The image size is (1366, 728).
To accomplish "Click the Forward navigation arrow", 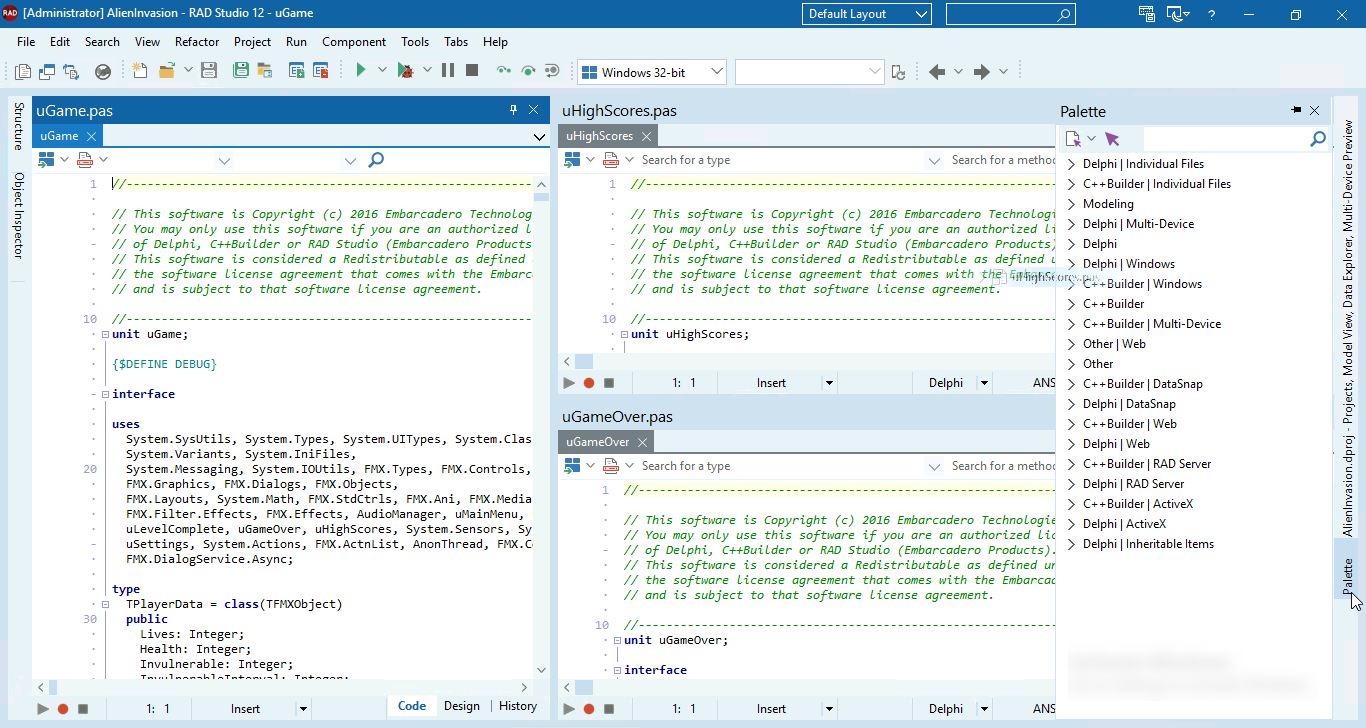I will (x=982, y=72).
